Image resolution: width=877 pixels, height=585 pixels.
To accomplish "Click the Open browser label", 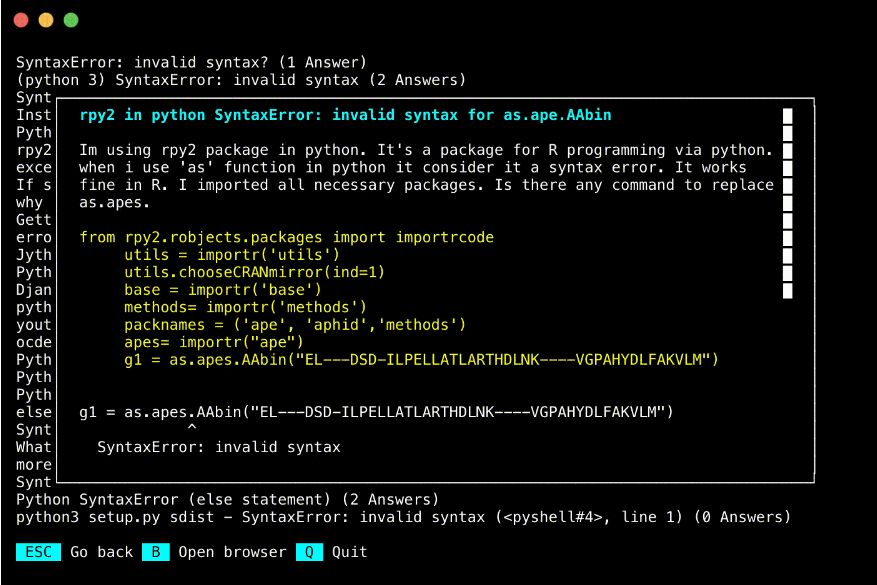I will tap(232, 552).
